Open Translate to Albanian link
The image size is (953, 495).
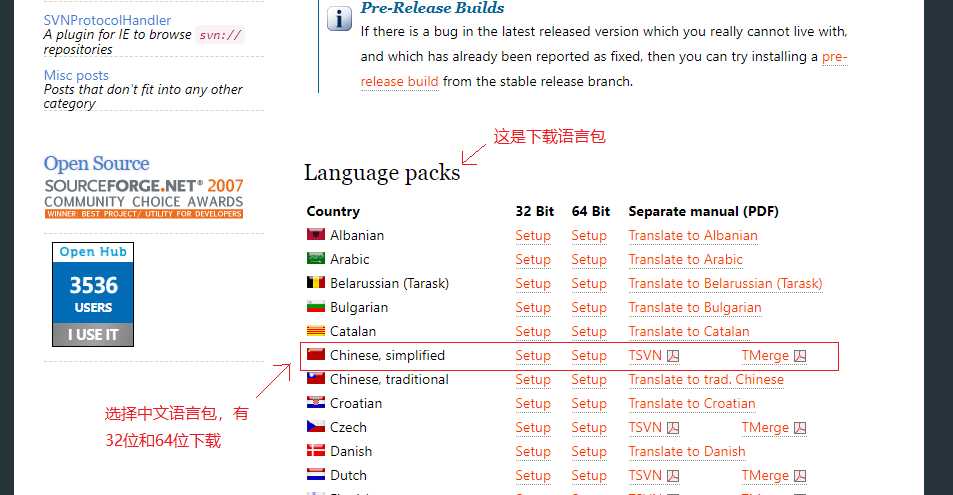693,235
